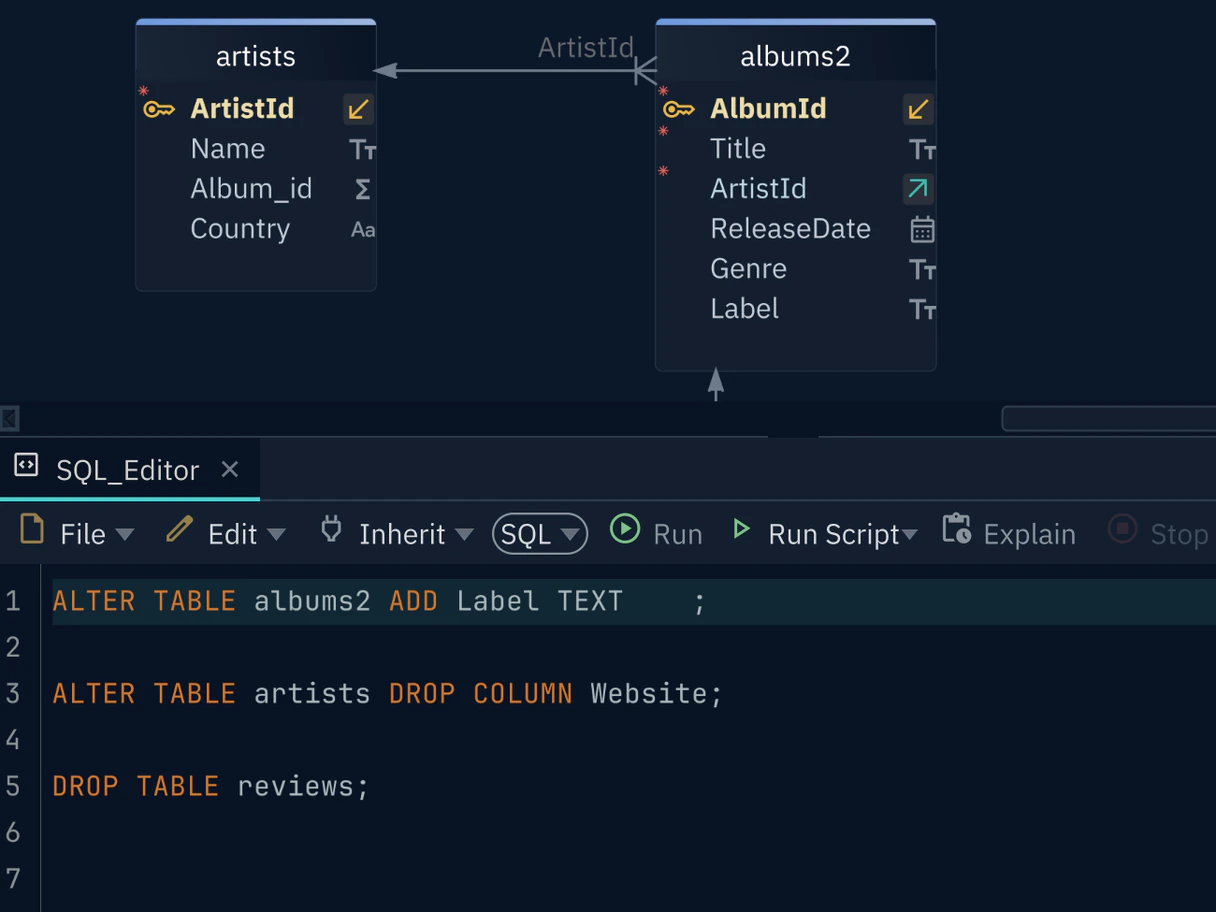The image size is (1216, 912).
Task: Click the horizontal scrollbar in diagram pane
Action: point(1108,418)
